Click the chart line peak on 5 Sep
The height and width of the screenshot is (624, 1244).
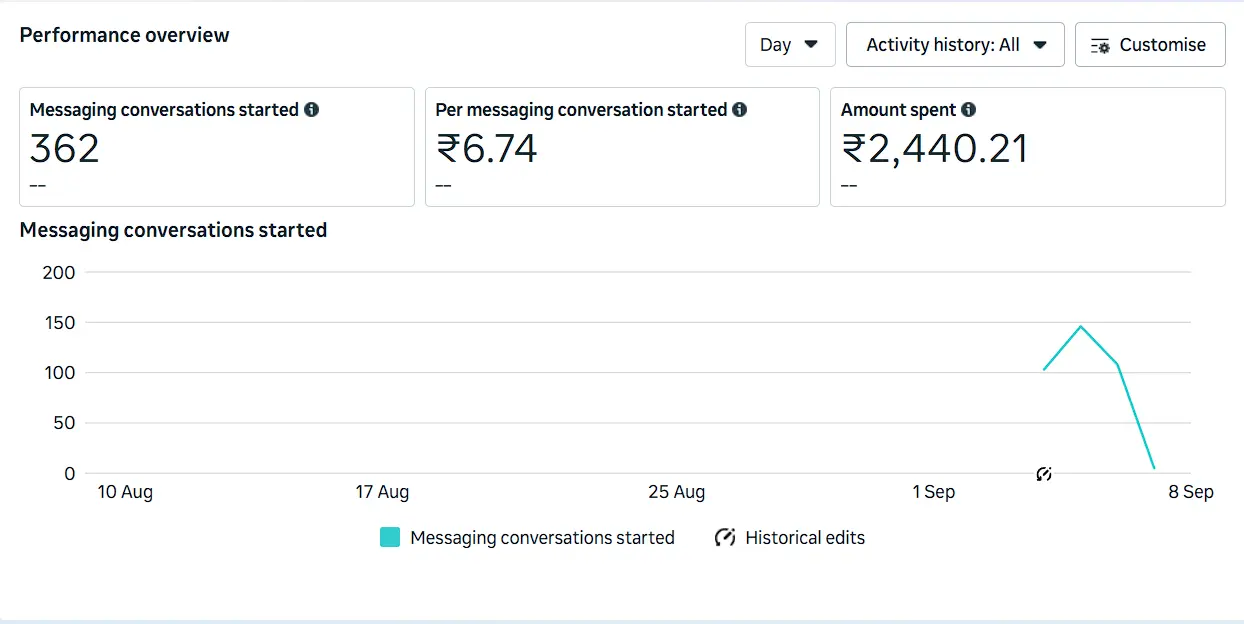coord(1080,327)
